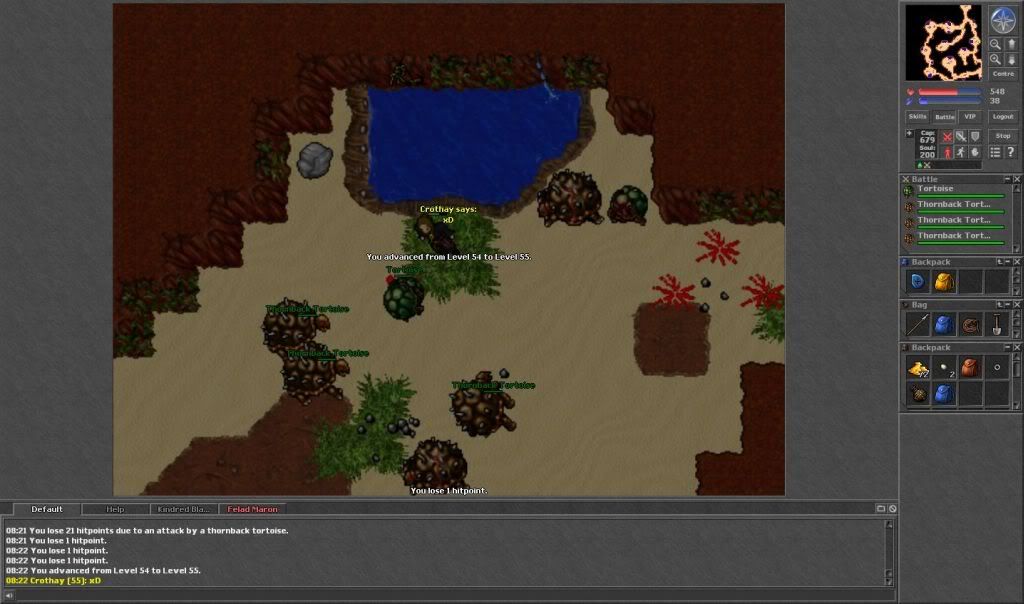The width and height of the screenshot is (1024, 604).
Task: Select the rope in the Bag
Action: tap(970, 324)
